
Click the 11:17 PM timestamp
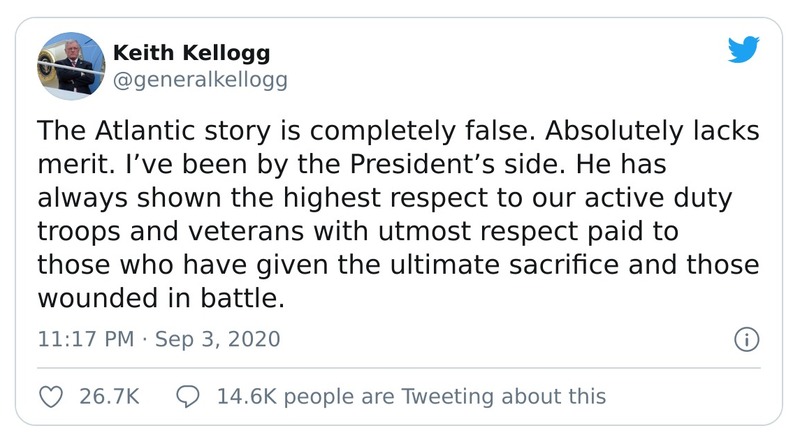[85, 340]
